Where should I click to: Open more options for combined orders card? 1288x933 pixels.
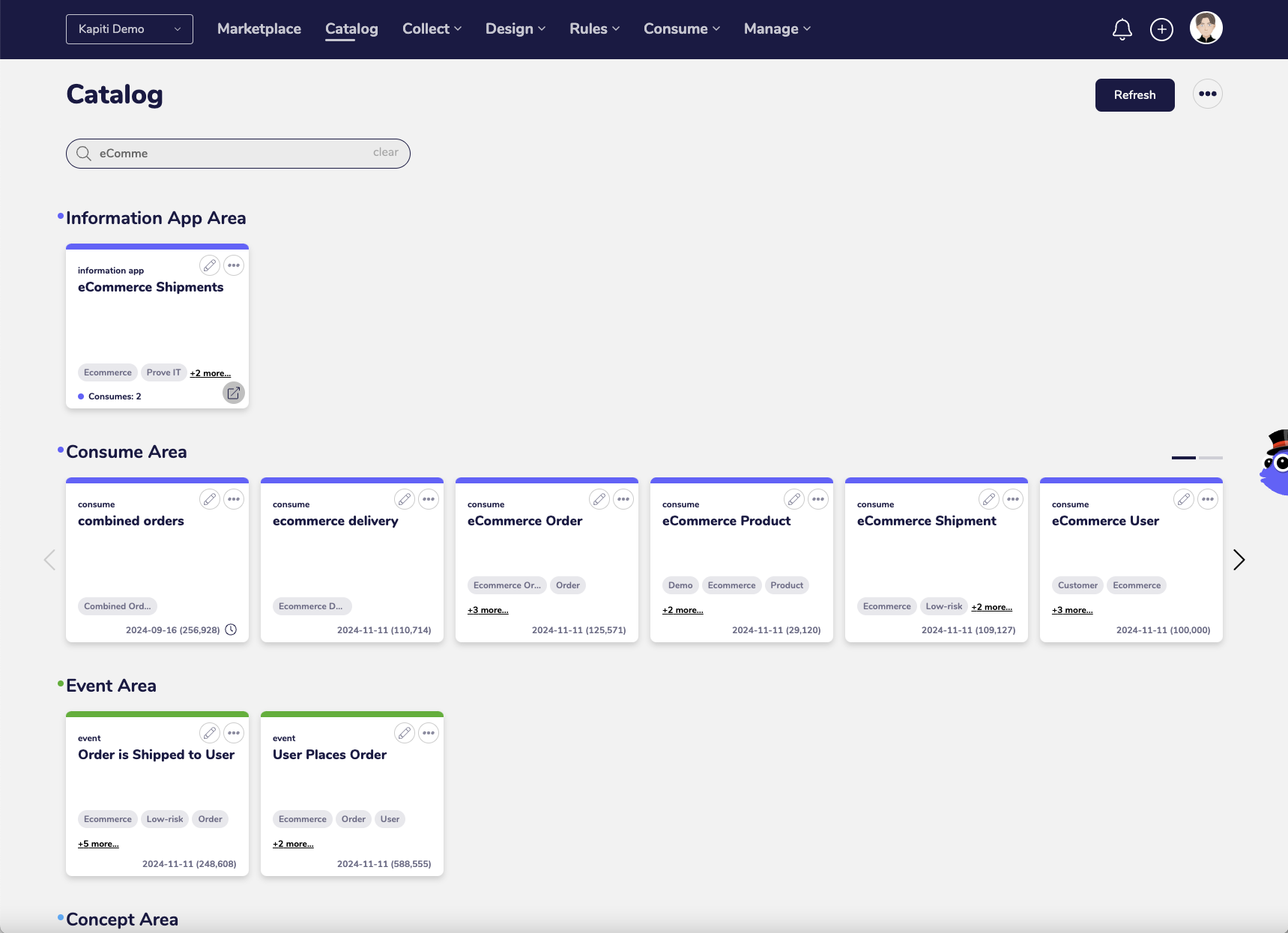click(233, 499)
